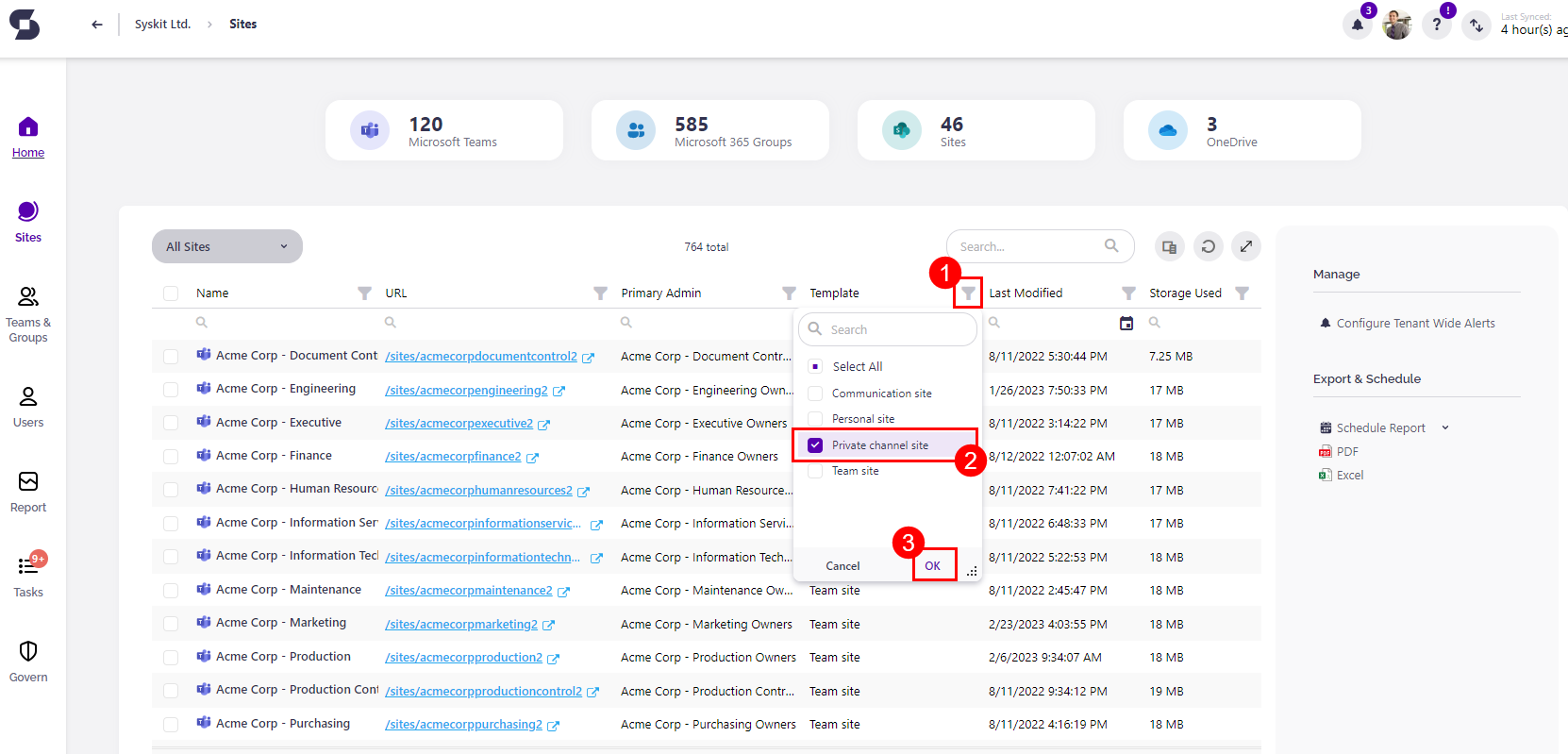Confirm filter with OK button
Screen dimensions: 1568x754
click(933, 566)
